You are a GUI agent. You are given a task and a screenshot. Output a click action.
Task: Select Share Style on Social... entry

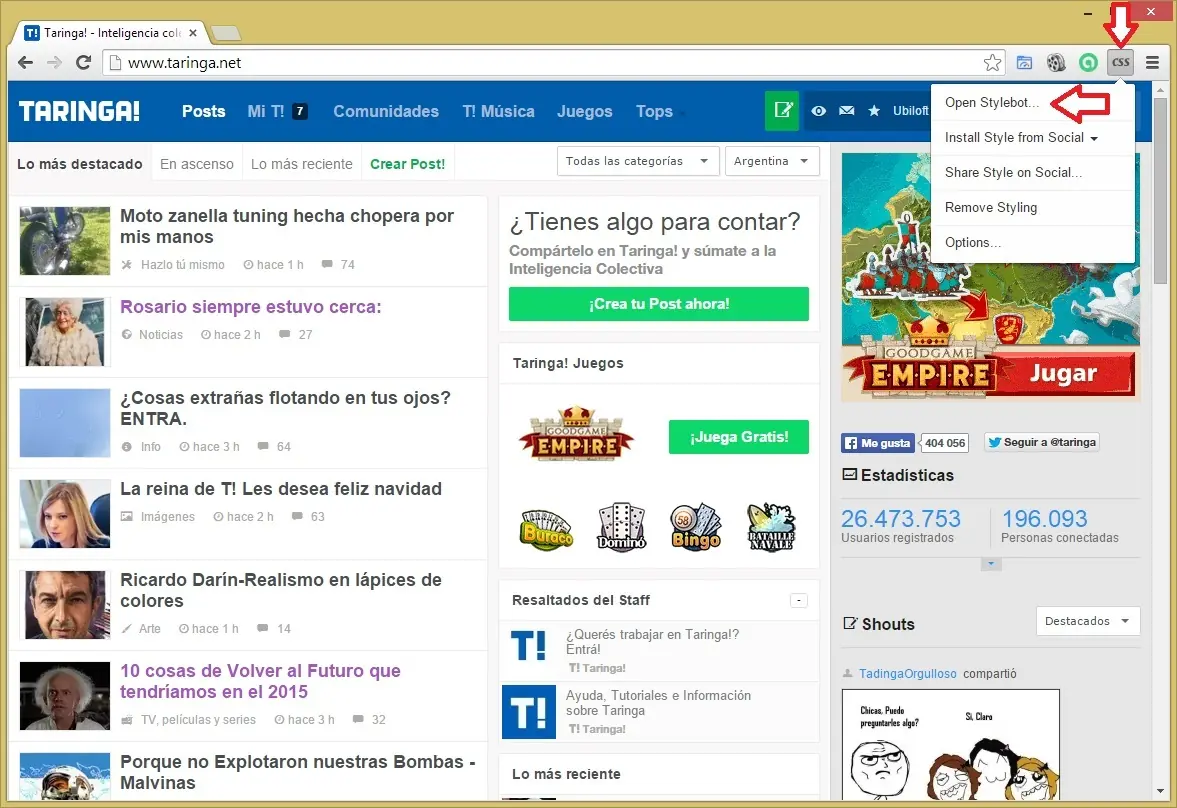click(1032, 173)
